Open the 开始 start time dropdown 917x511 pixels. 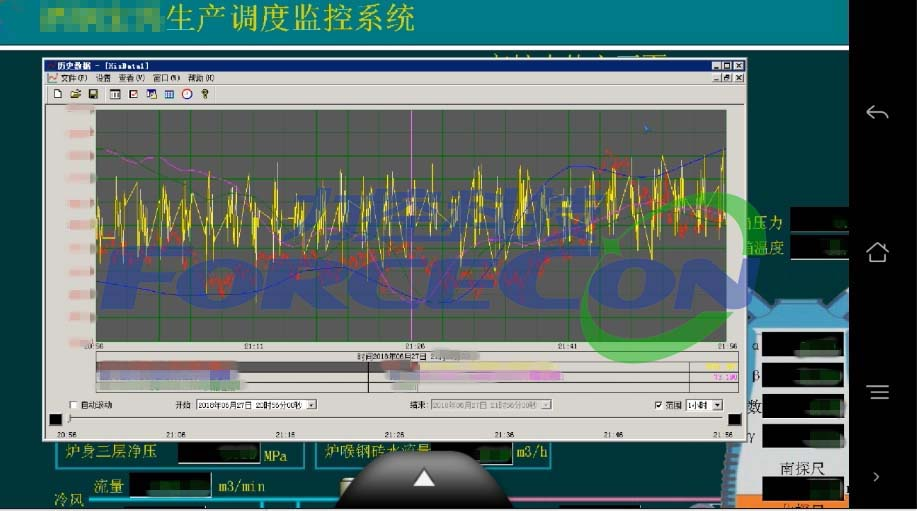(x=311, y=405)
